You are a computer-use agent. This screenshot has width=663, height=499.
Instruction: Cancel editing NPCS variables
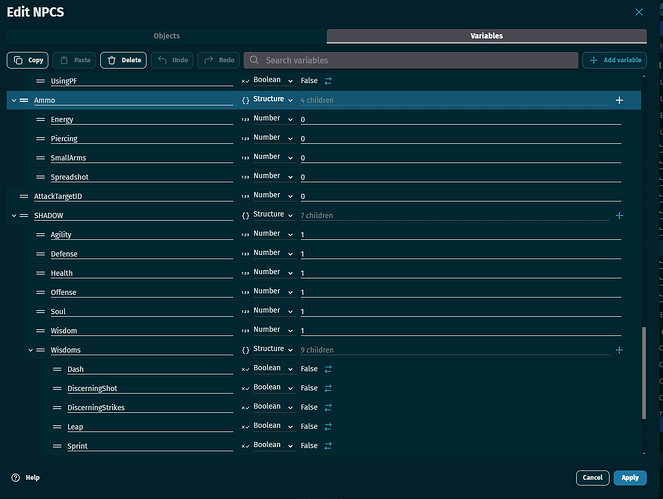(592, 478)
